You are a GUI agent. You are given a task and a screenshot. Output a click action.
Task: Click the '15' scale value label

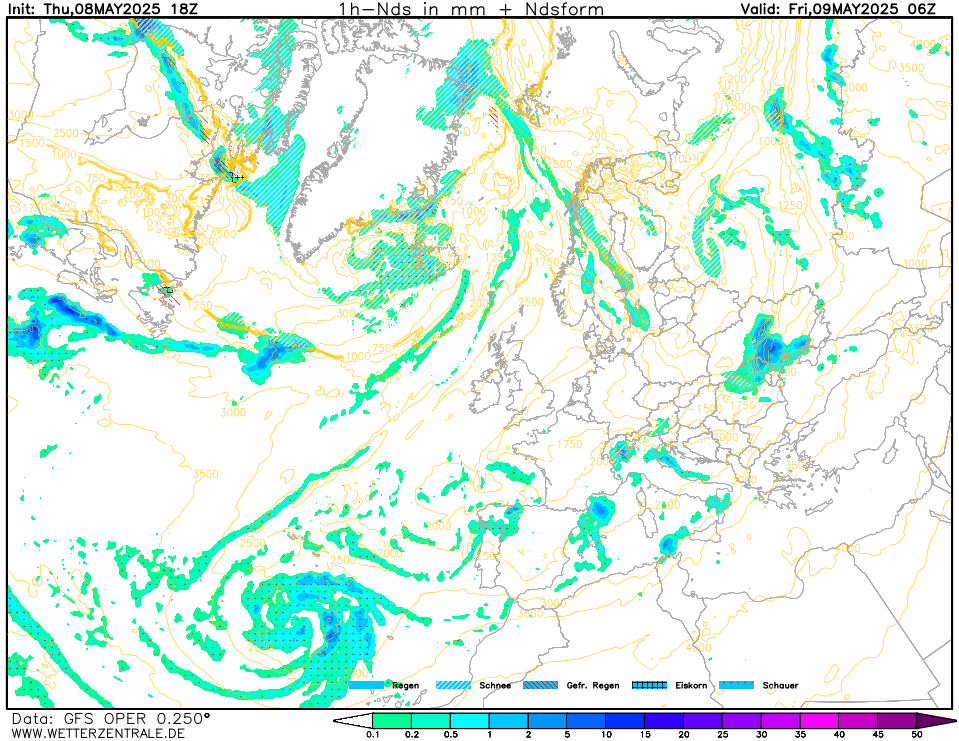(x=645, y=735)
